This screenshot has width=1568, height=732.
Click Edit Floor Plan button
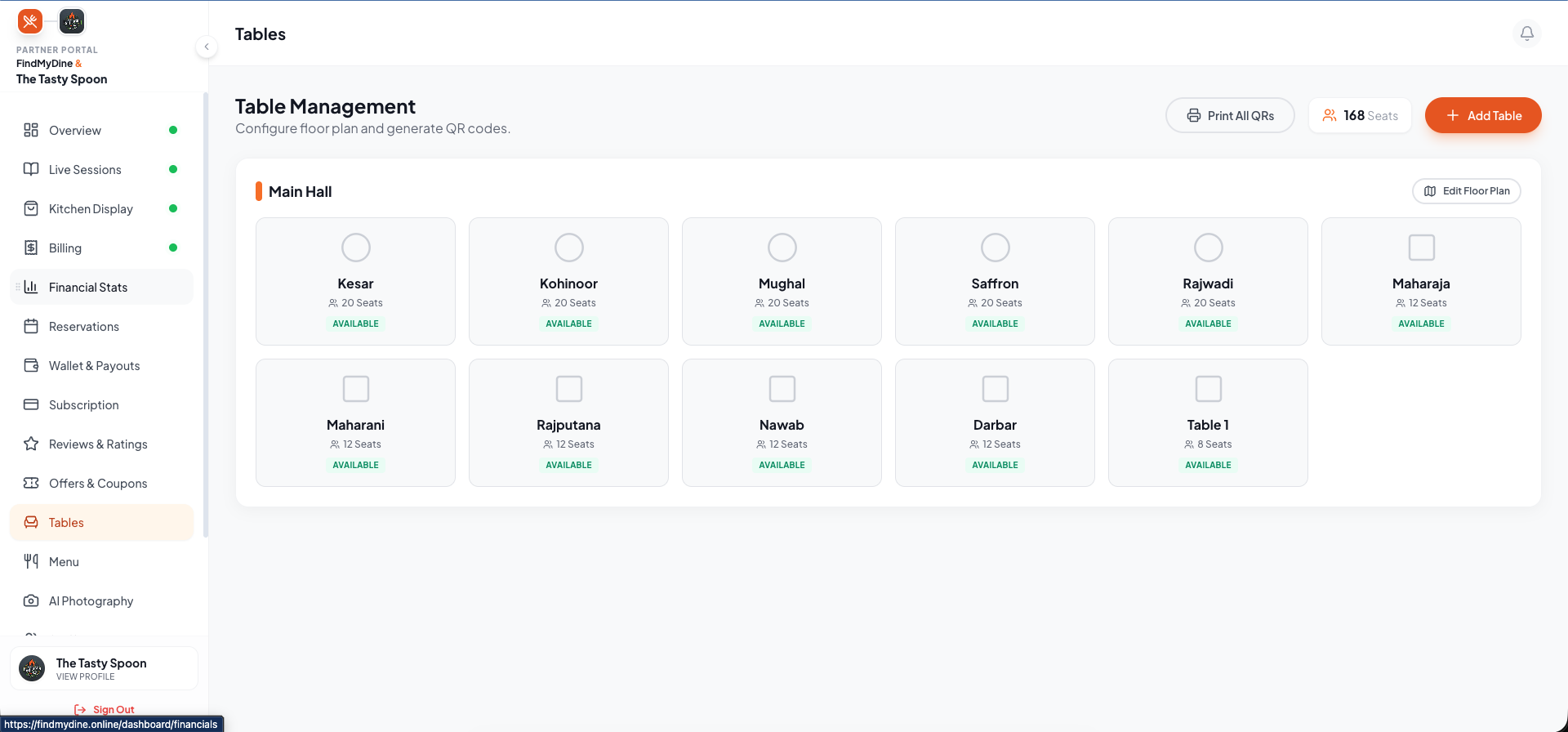coord(1467,191)
